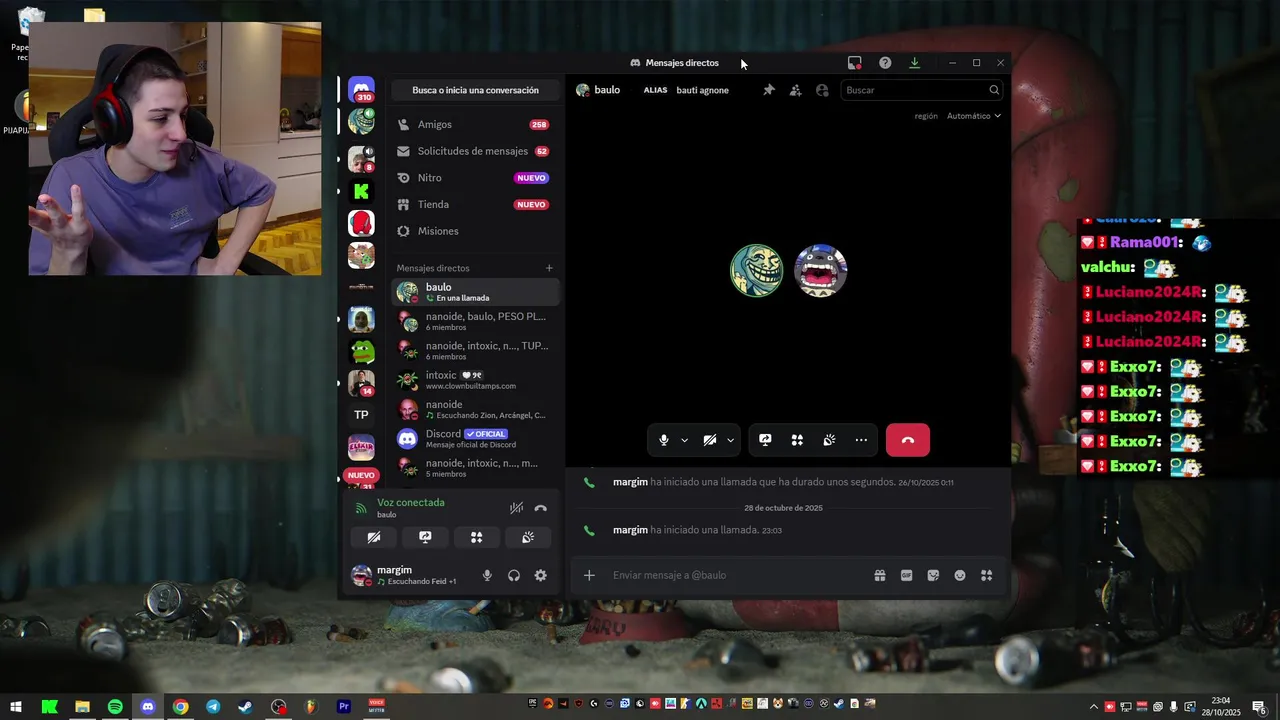Image resolution: width=1280 pixels, height=720 pixels.
Task: Deafen audio with headphones icon
Action: (514, 575)
